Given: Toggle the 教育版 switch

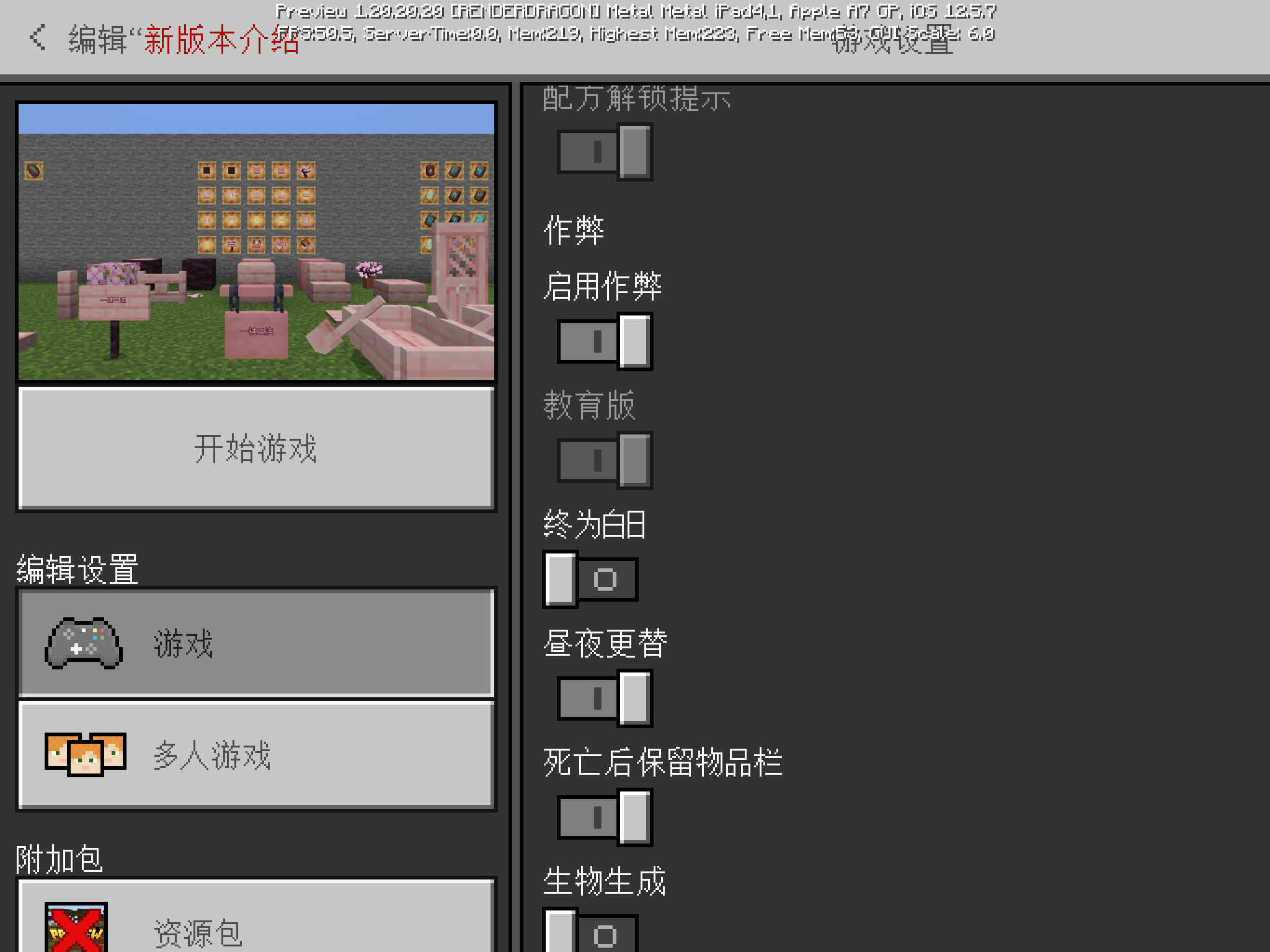Looking at the screenshot, I should coord(605,461).
